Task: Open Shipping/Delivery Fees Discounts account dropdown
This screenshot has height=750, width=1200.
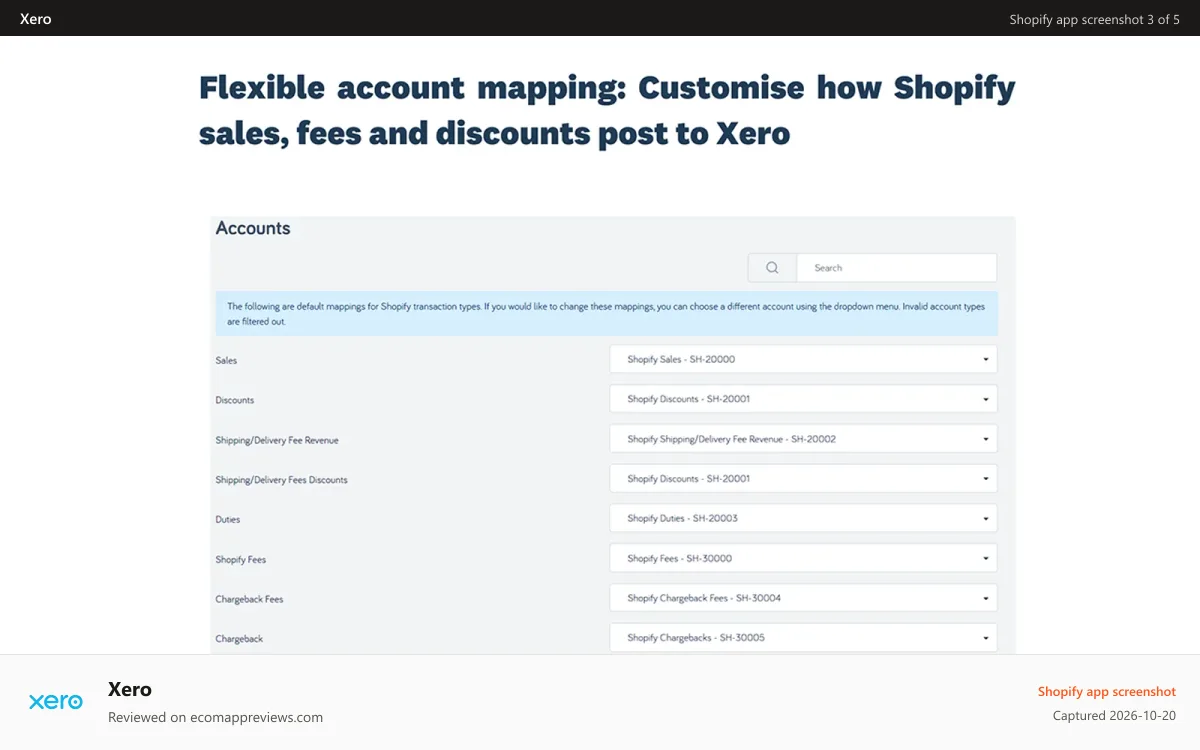Action: pyautogui.click(x=803, y=479)
